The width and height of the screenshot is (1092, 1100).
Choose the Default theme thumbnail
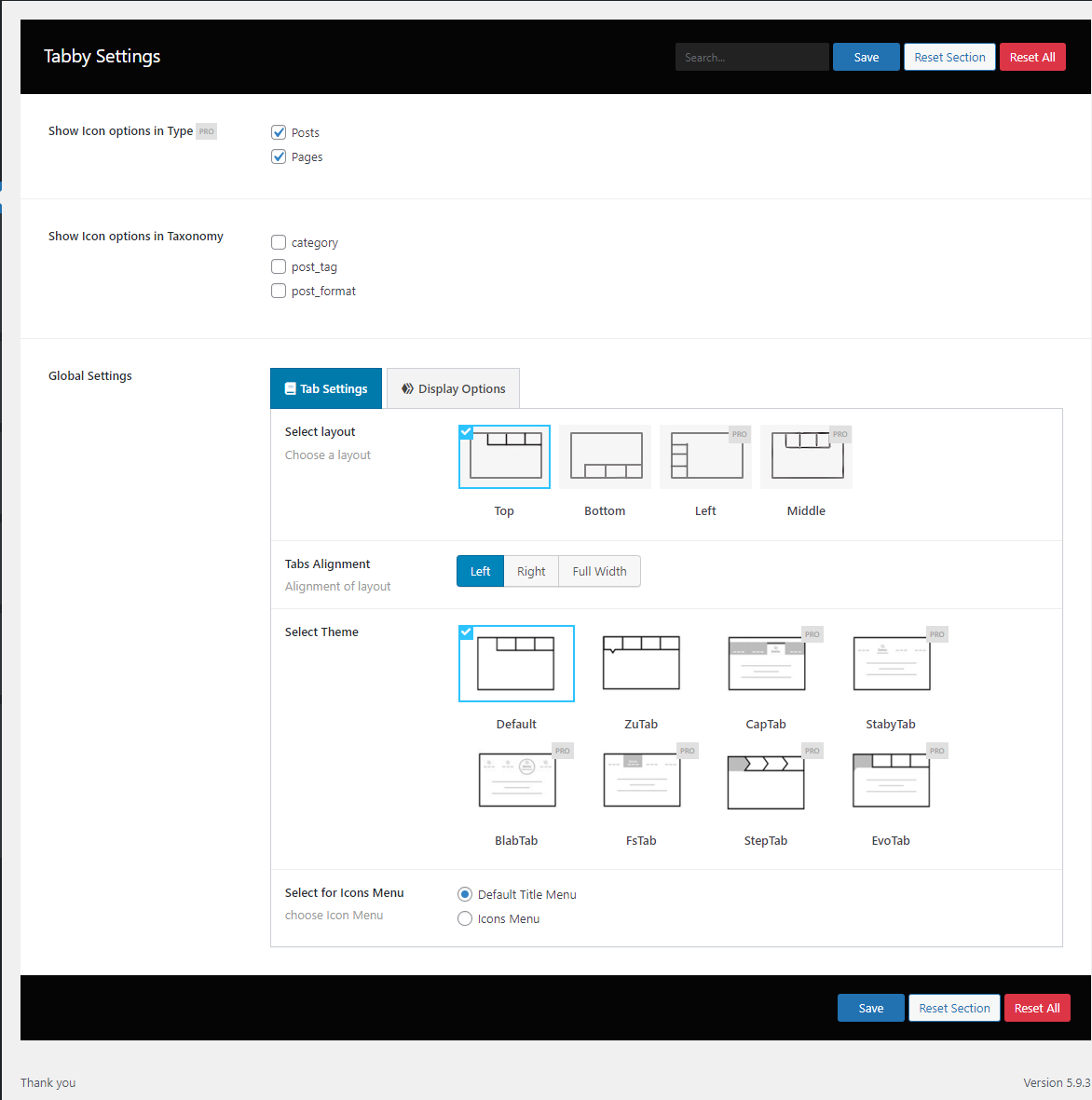click(x=516, y=664)
